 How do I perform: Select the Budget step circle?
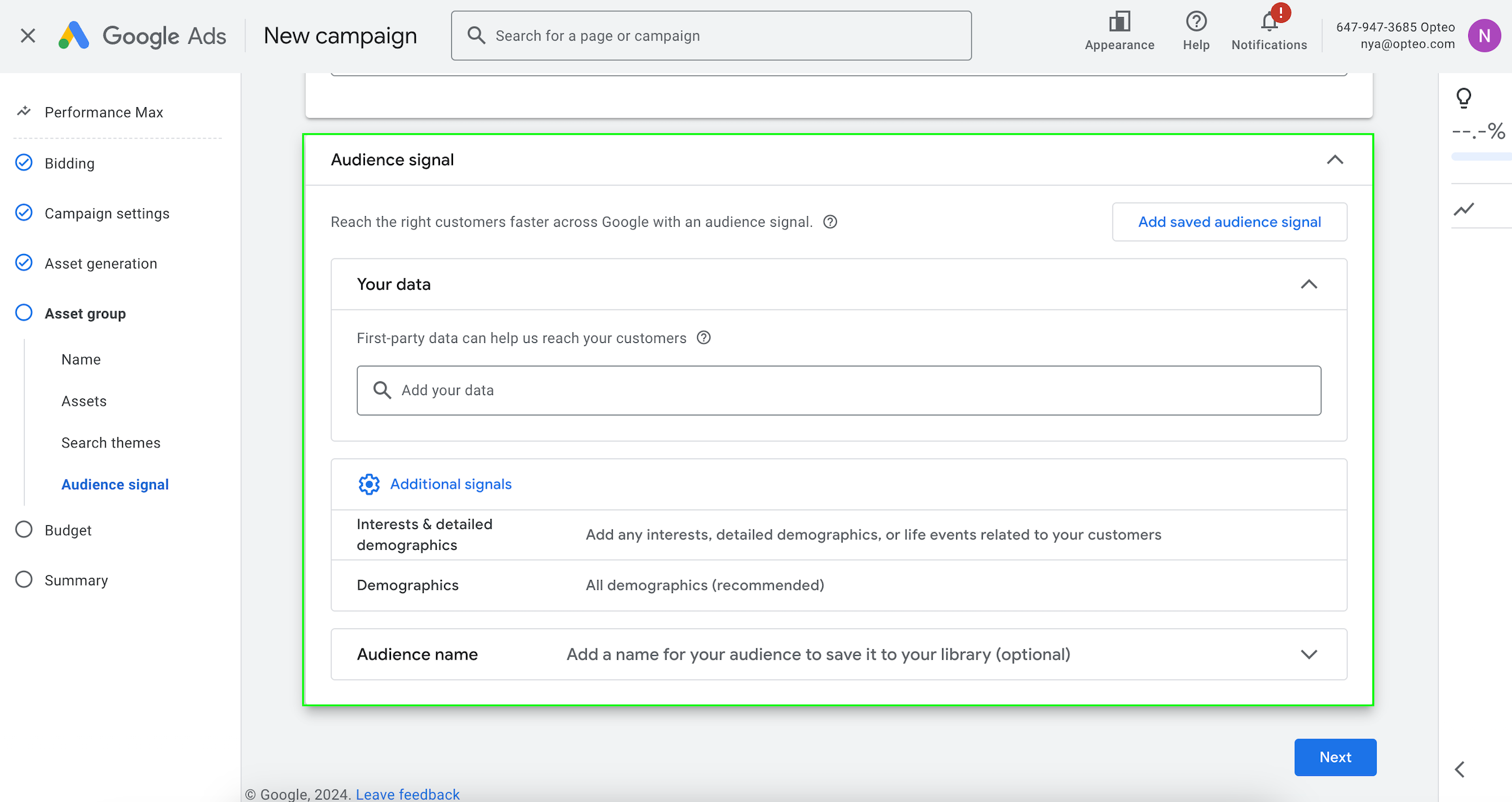coord(24,530)
